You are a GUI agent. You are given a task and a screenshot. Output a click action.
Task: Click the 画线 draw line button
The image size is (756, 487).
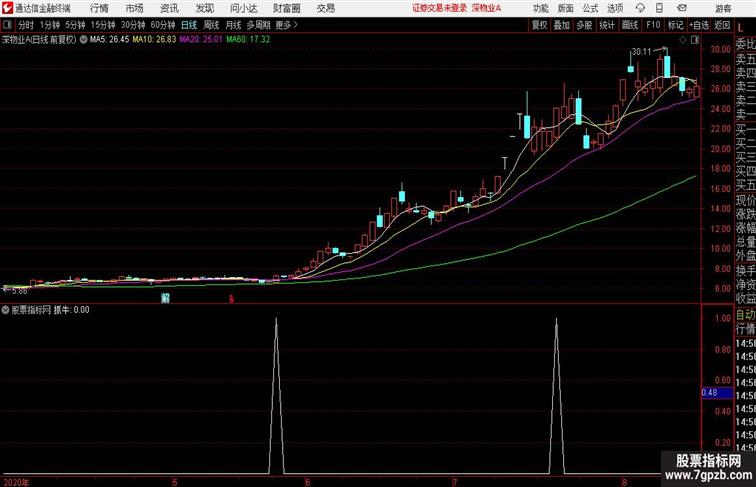630,25
